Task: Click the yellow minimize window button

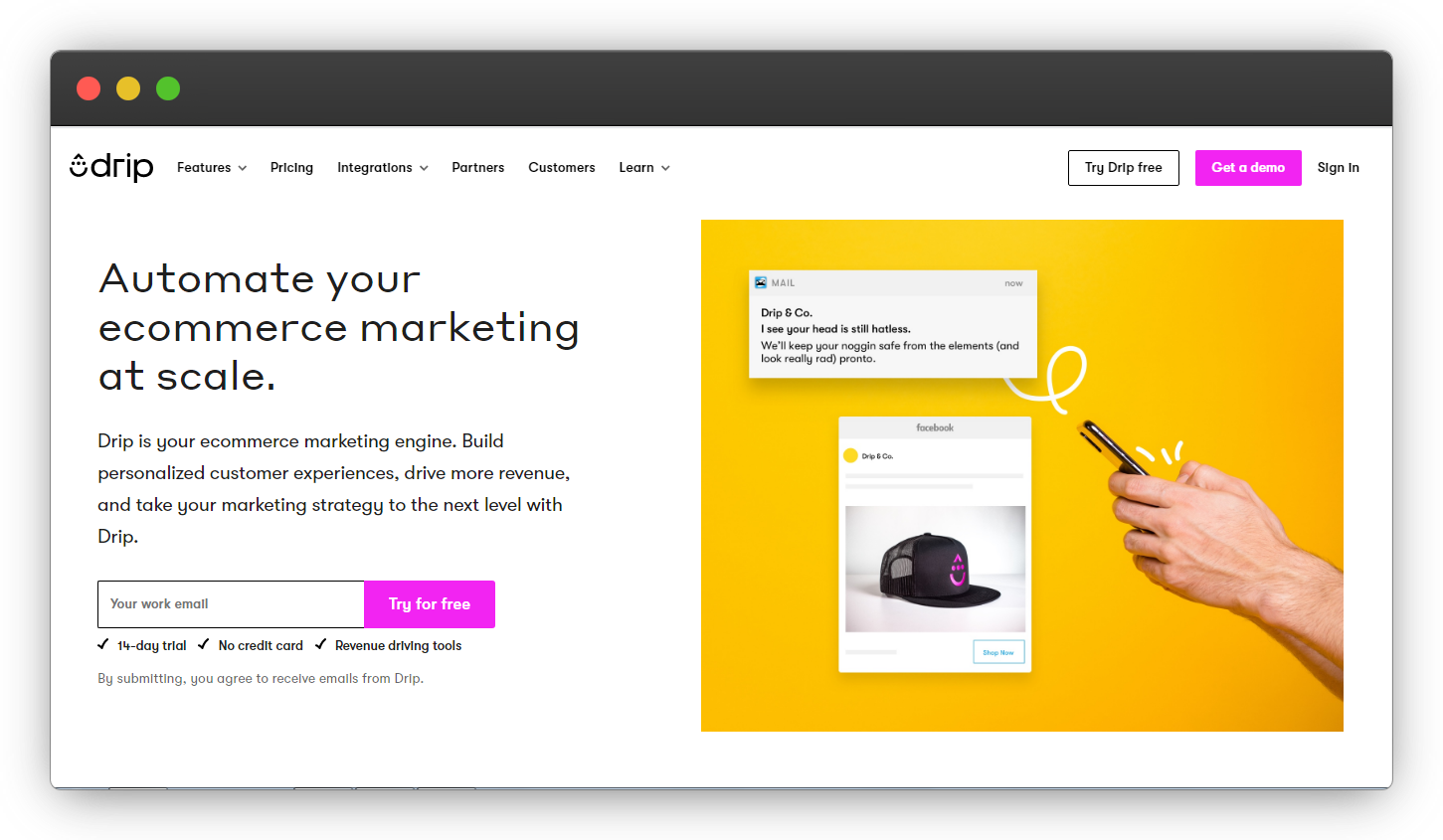Action: coord(128,88)
